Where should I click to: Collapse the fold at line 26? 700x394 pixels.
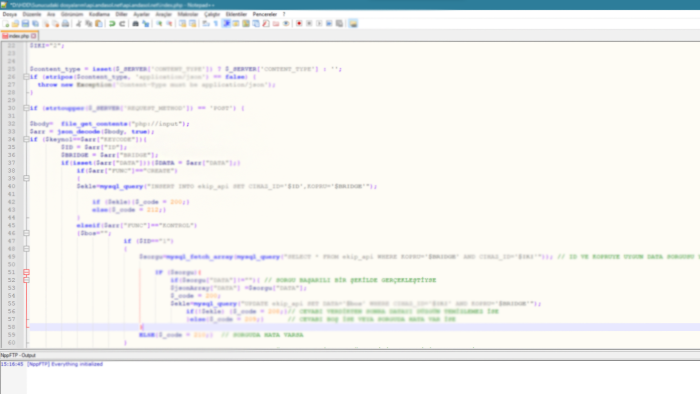26,77
